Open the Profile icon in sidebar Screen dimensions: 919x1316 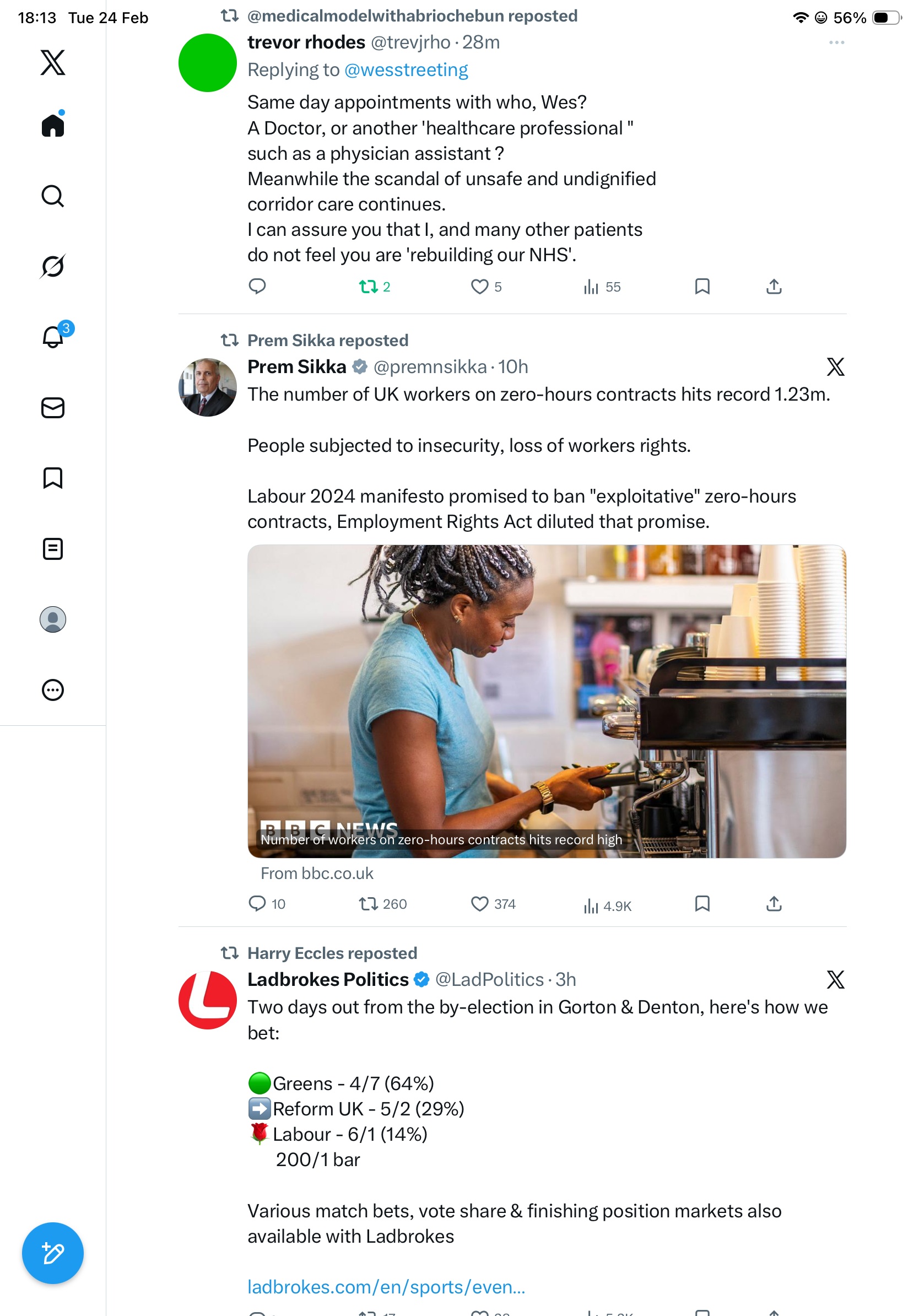click(53, 619)
